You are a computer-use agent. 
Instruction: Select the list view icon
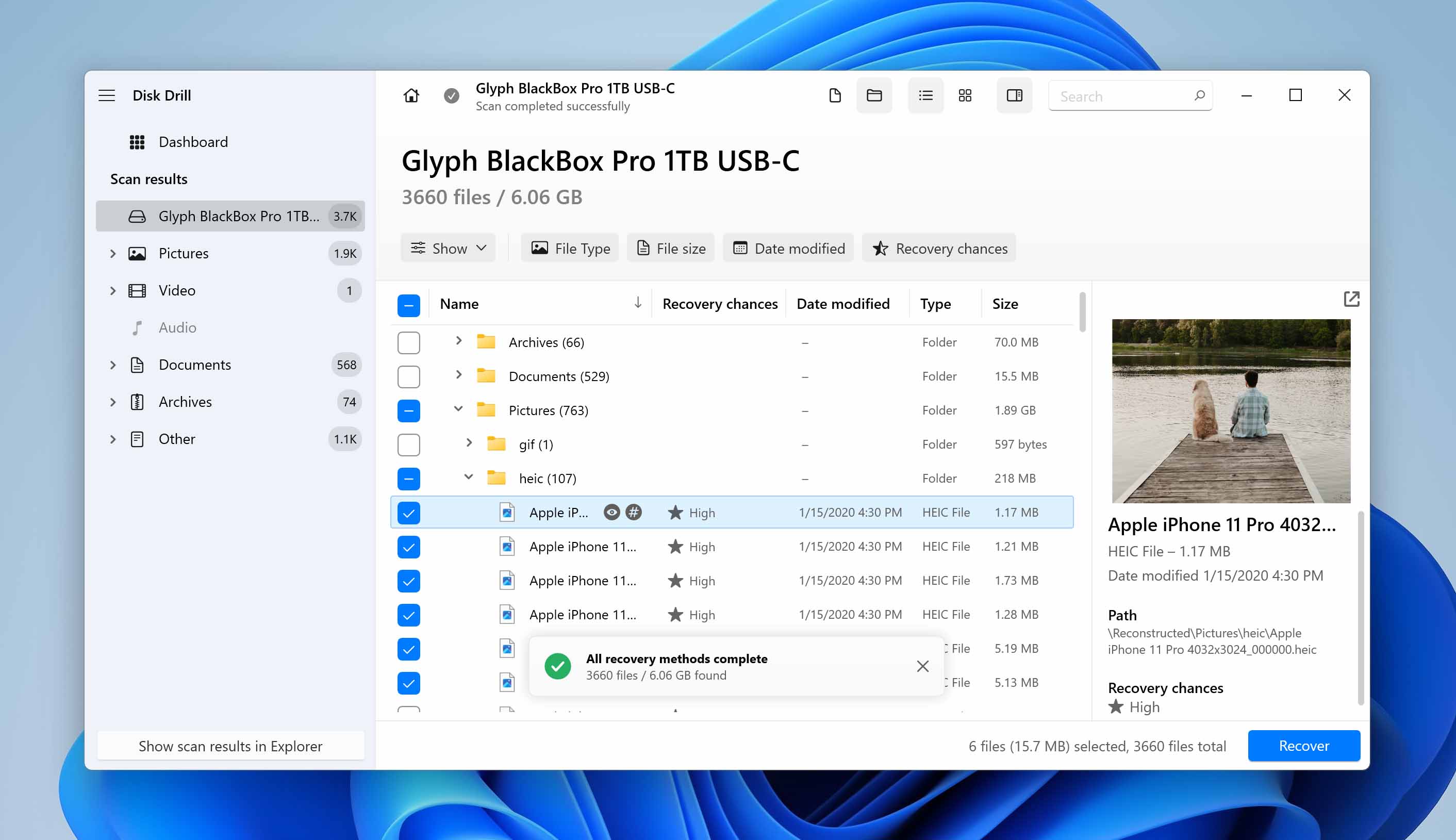pyautogui.click(x=925, y=95)
